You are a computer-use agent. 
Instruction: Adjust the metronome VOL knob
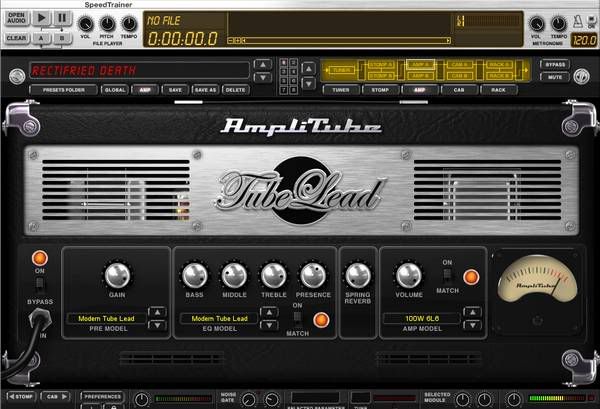536,24
